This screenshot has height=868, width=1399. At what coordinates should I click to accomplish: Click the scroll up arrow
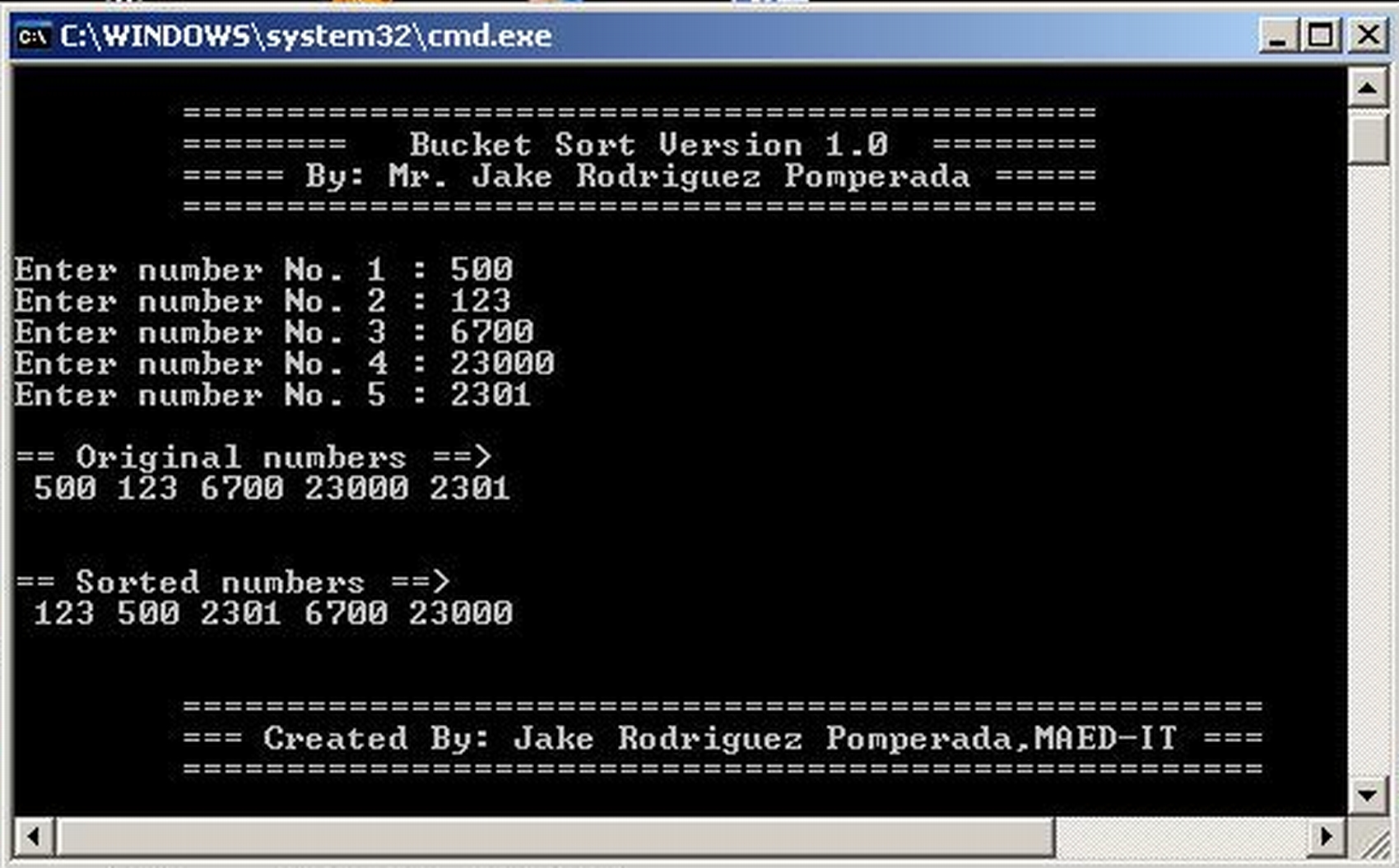click(1366, 85)
